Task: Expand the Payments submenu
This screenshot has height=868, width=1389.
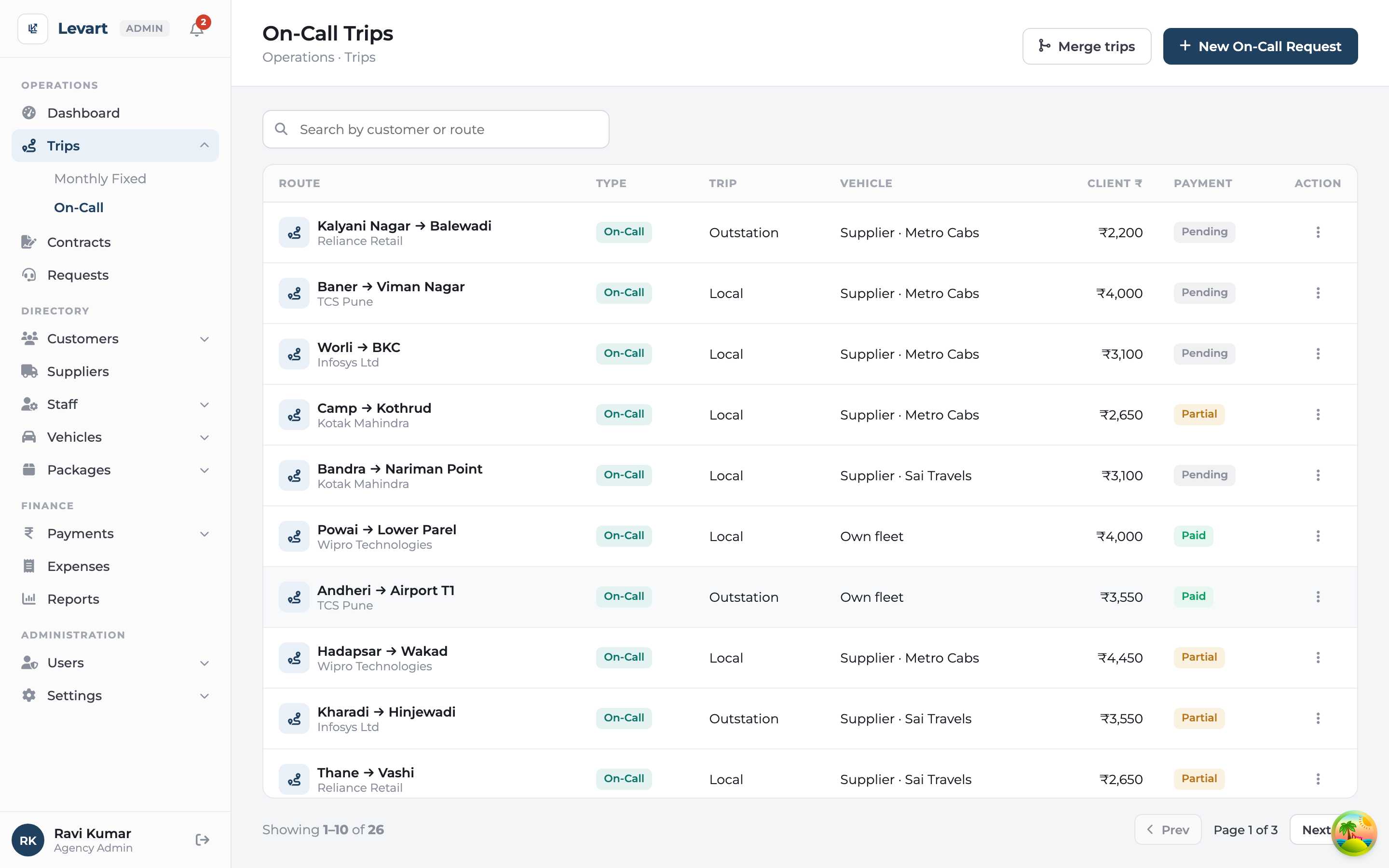Action: tap(204, 533)
